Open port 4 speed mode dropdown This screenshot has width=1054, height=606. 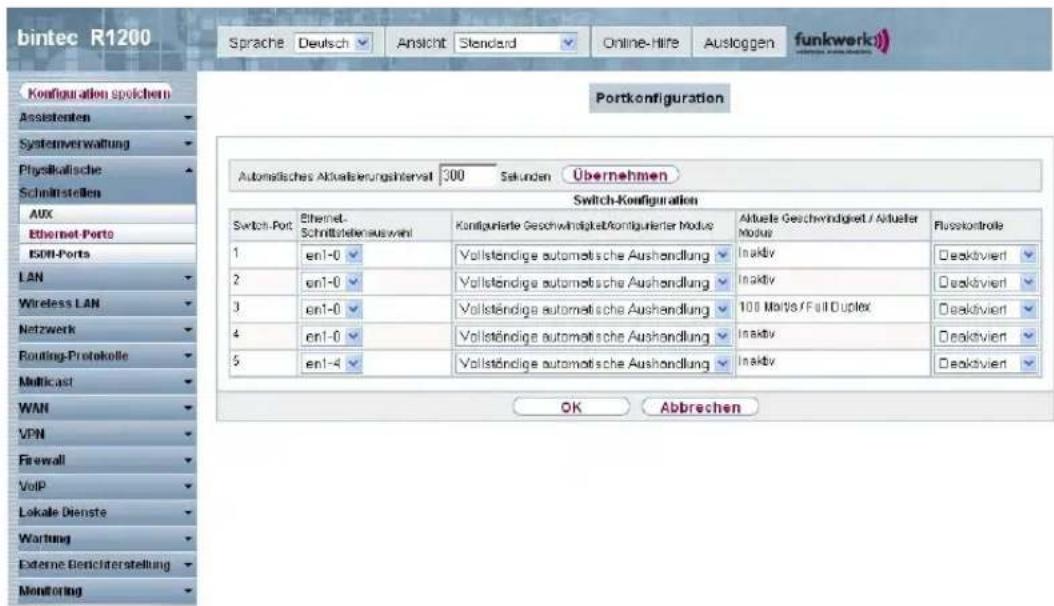pyautogui.click(x=593, y=336)
